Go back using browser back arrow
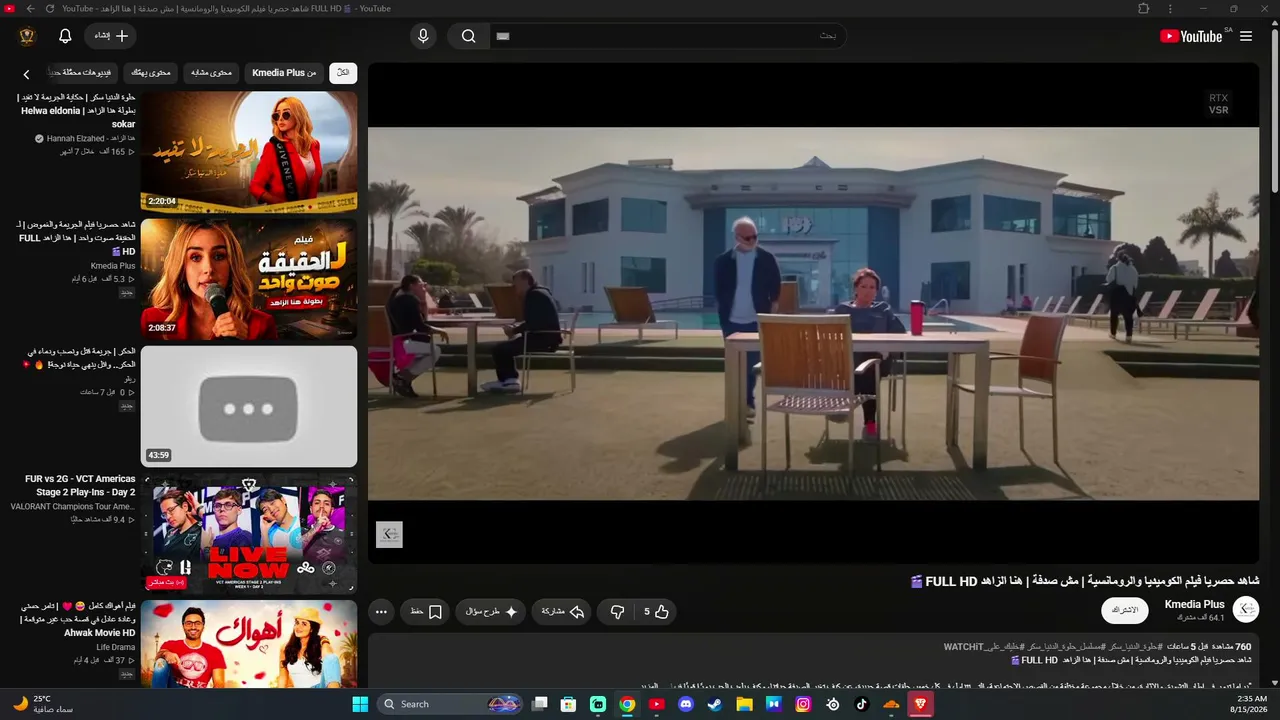Viewport: 1280px width, 720px height. 31,9
